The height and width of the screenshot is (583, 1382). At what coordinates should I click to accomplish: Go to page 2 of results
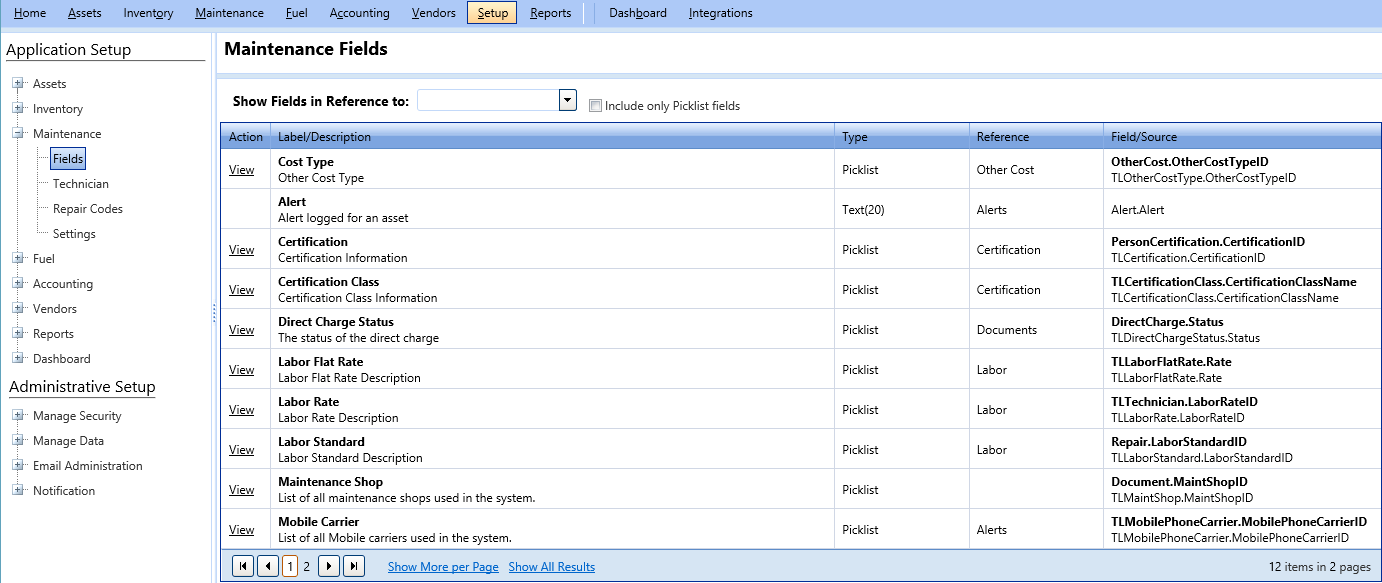point(307,567)
